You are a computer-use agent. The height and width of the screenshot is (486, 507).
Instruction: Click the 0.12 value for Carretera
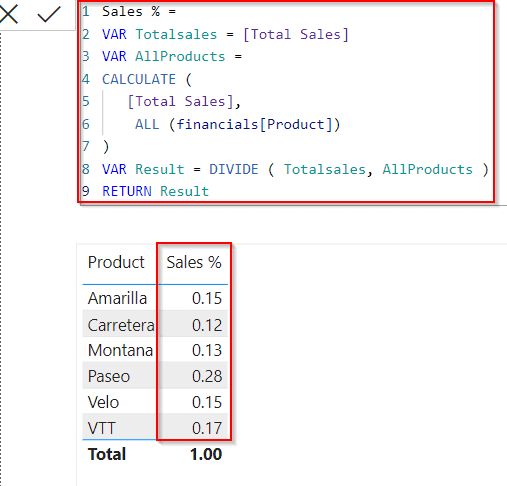[x=207, y=325]
